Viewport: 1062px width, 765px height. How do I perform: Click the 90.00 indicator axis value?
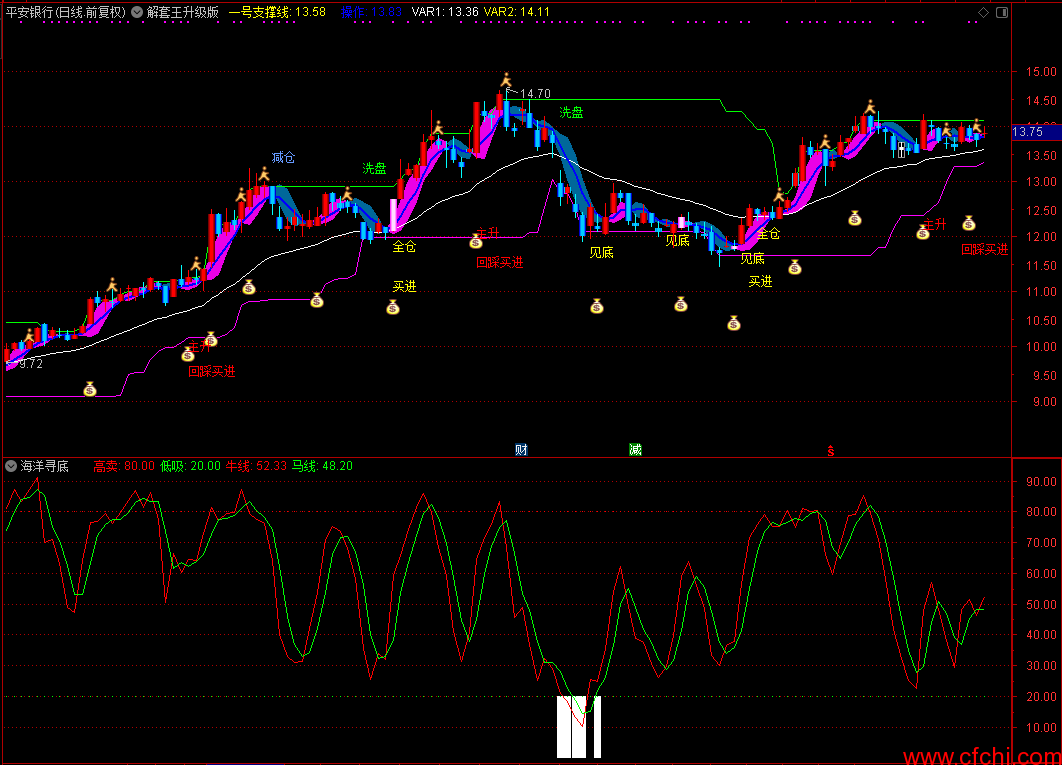click(x=1041, y=482)
